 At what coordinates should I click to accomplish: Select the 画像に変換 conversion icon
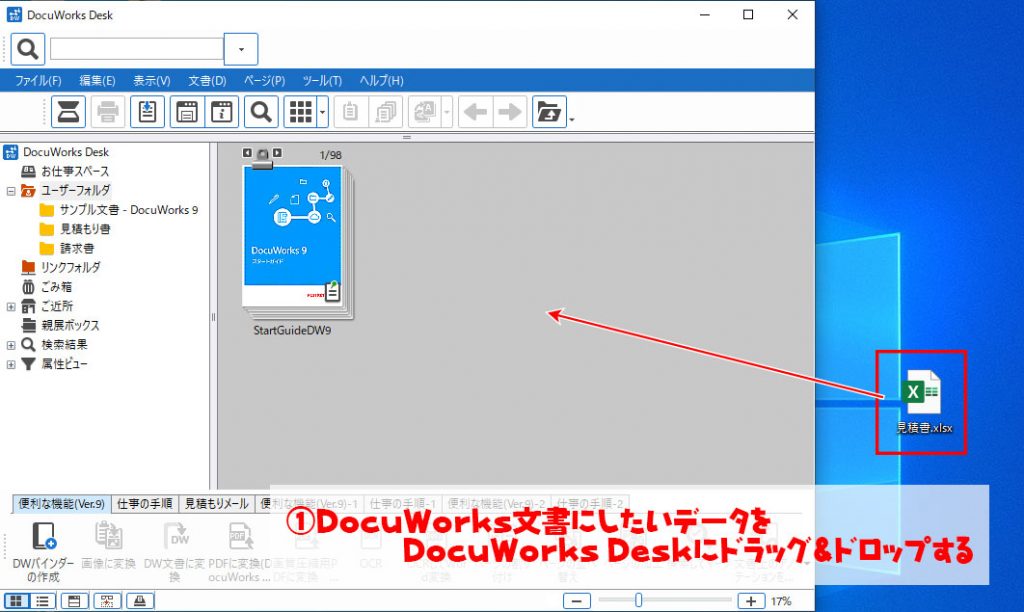coord(108,536)
